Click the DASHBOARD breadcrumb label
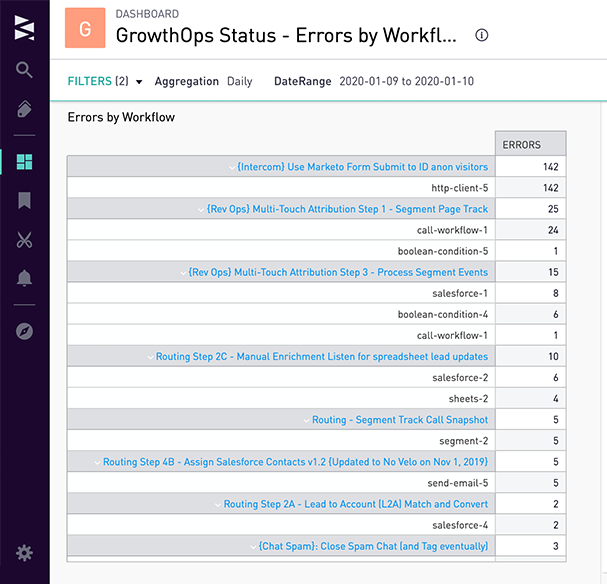The width and height of the screenshot is (607, 584). point(147,14)
